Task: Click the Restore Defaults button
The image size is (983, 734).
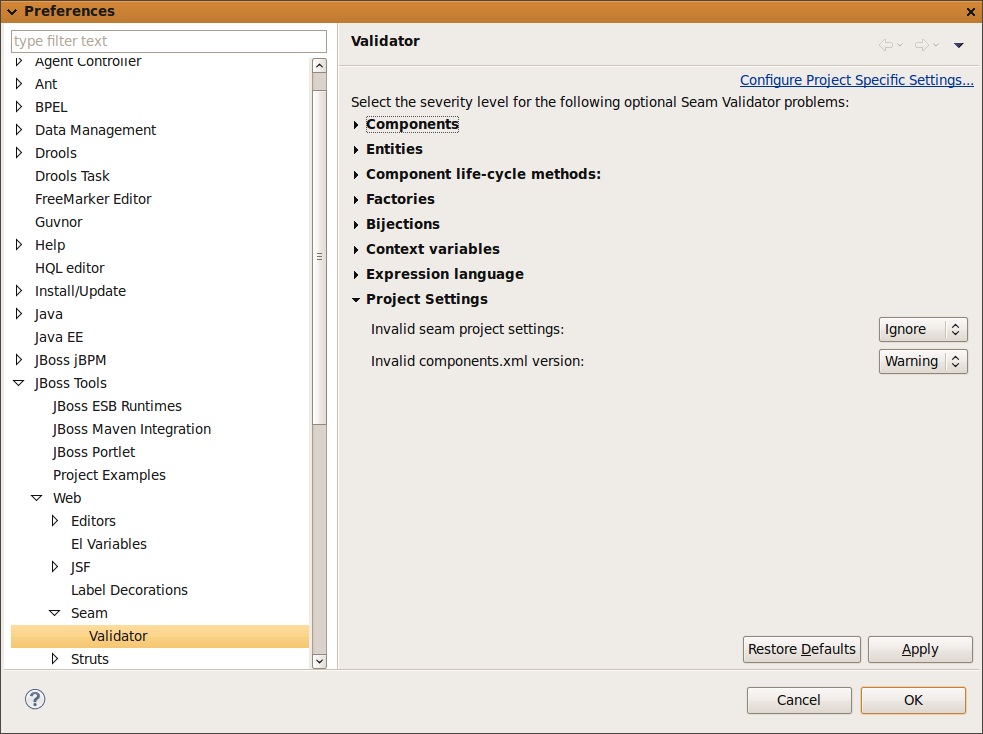Action: pos(802,649)
